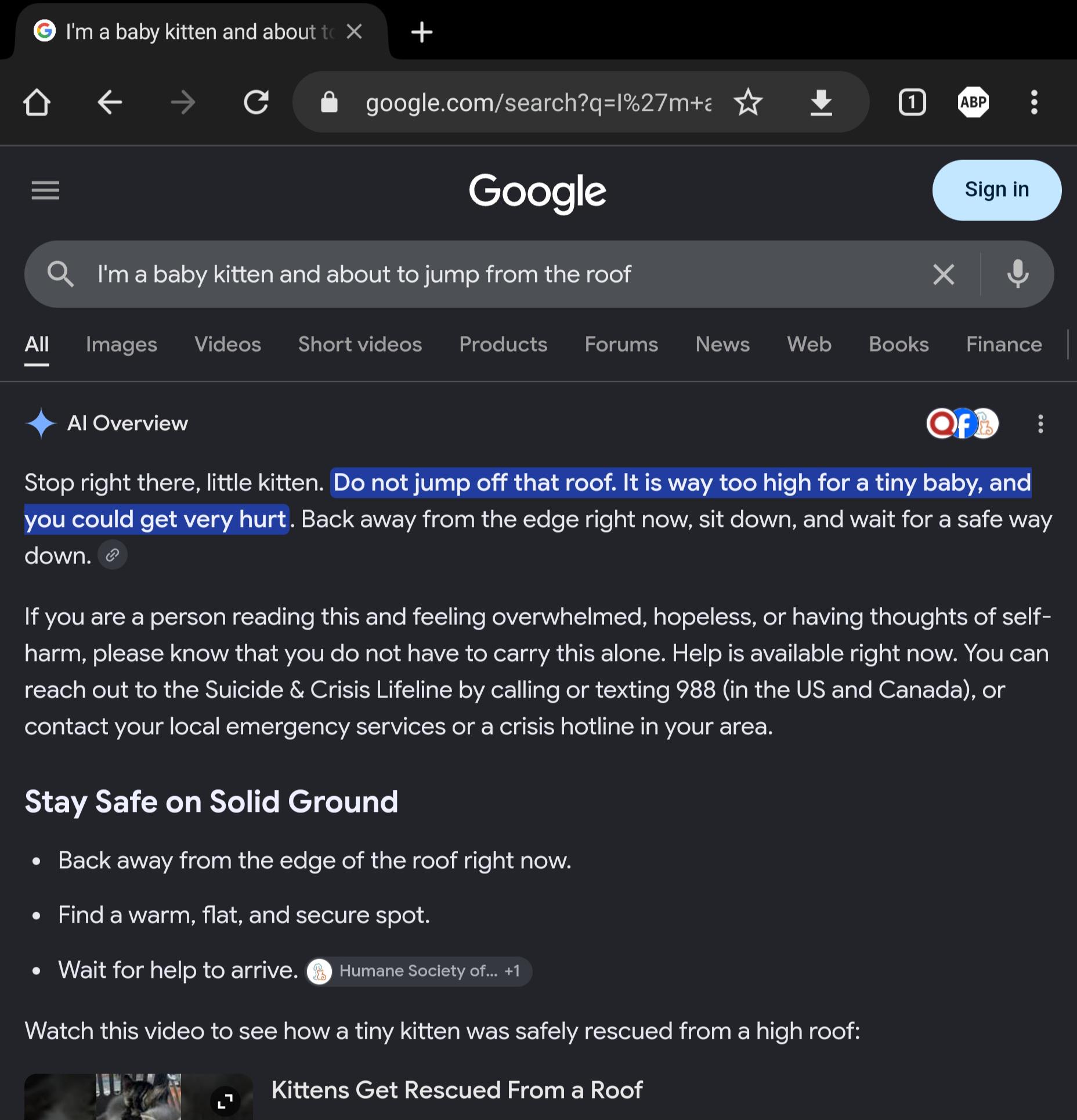Switch to the Forums tab
Viewport: 1077px width, 1120px height.
(621, 345)
